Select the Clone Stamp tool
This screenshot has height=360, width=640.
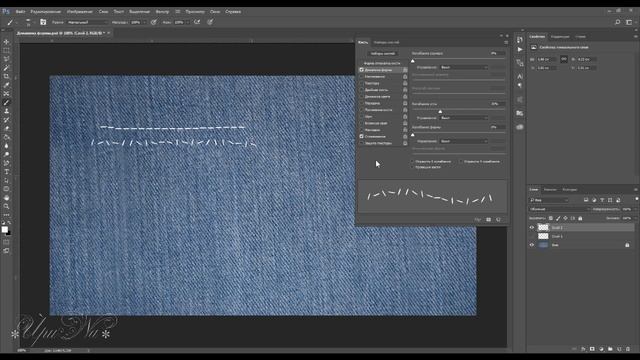pos(6,111)
